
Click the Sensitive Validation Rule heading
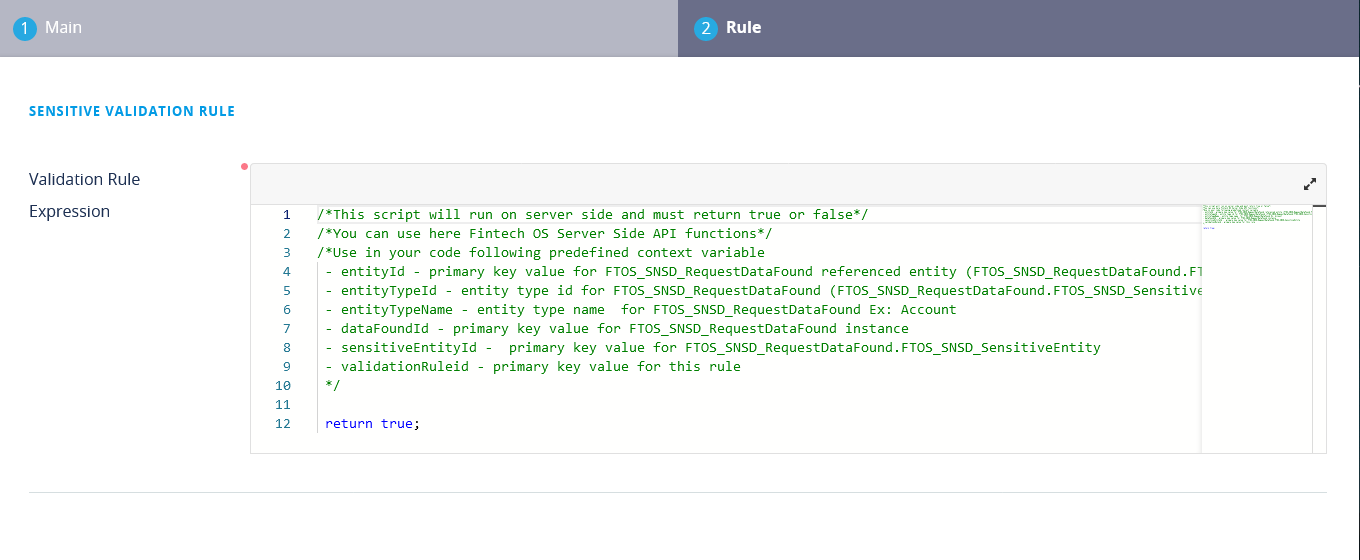(132, 111)
